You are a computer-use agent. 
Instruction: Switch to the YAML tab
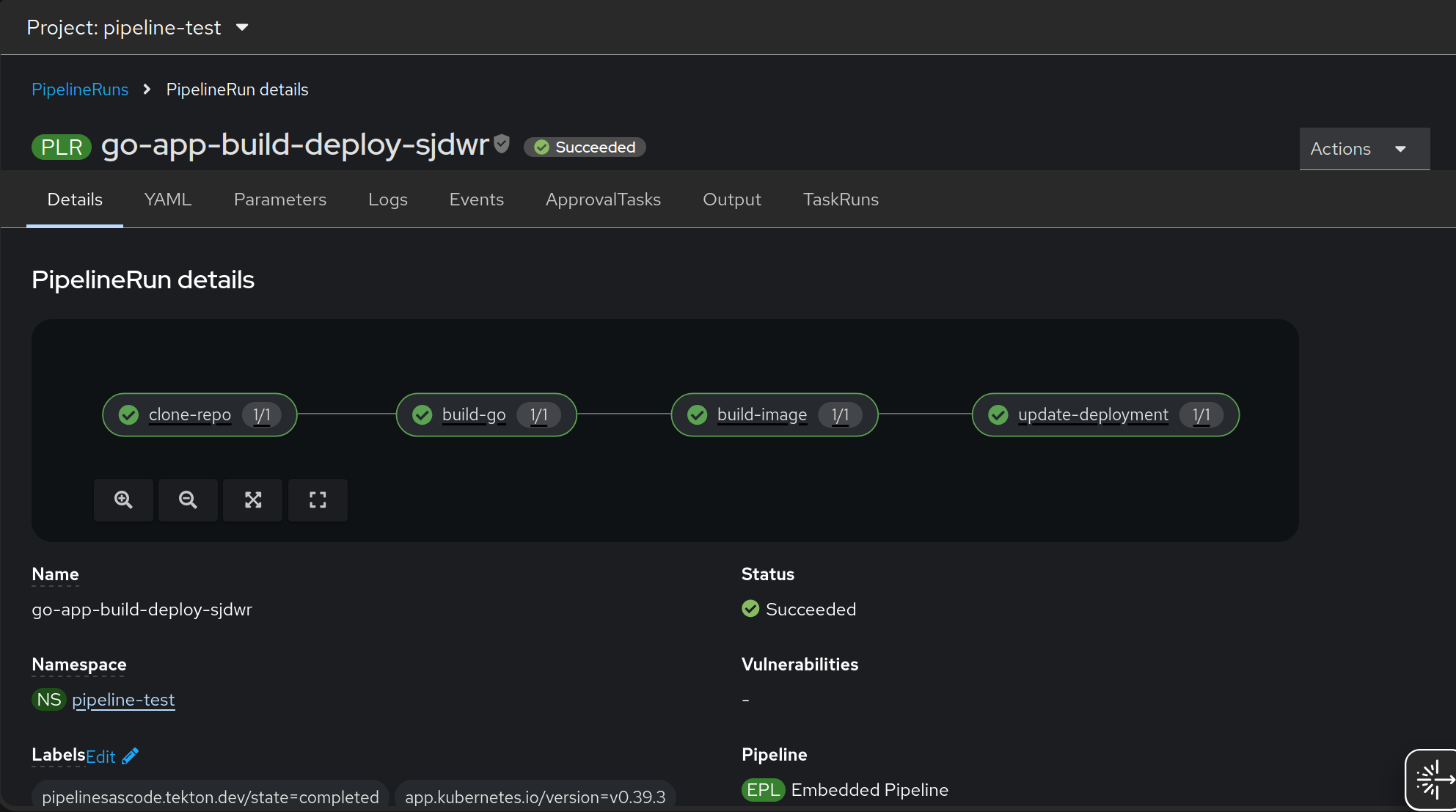pyautogui.click(x=168, y=200)
